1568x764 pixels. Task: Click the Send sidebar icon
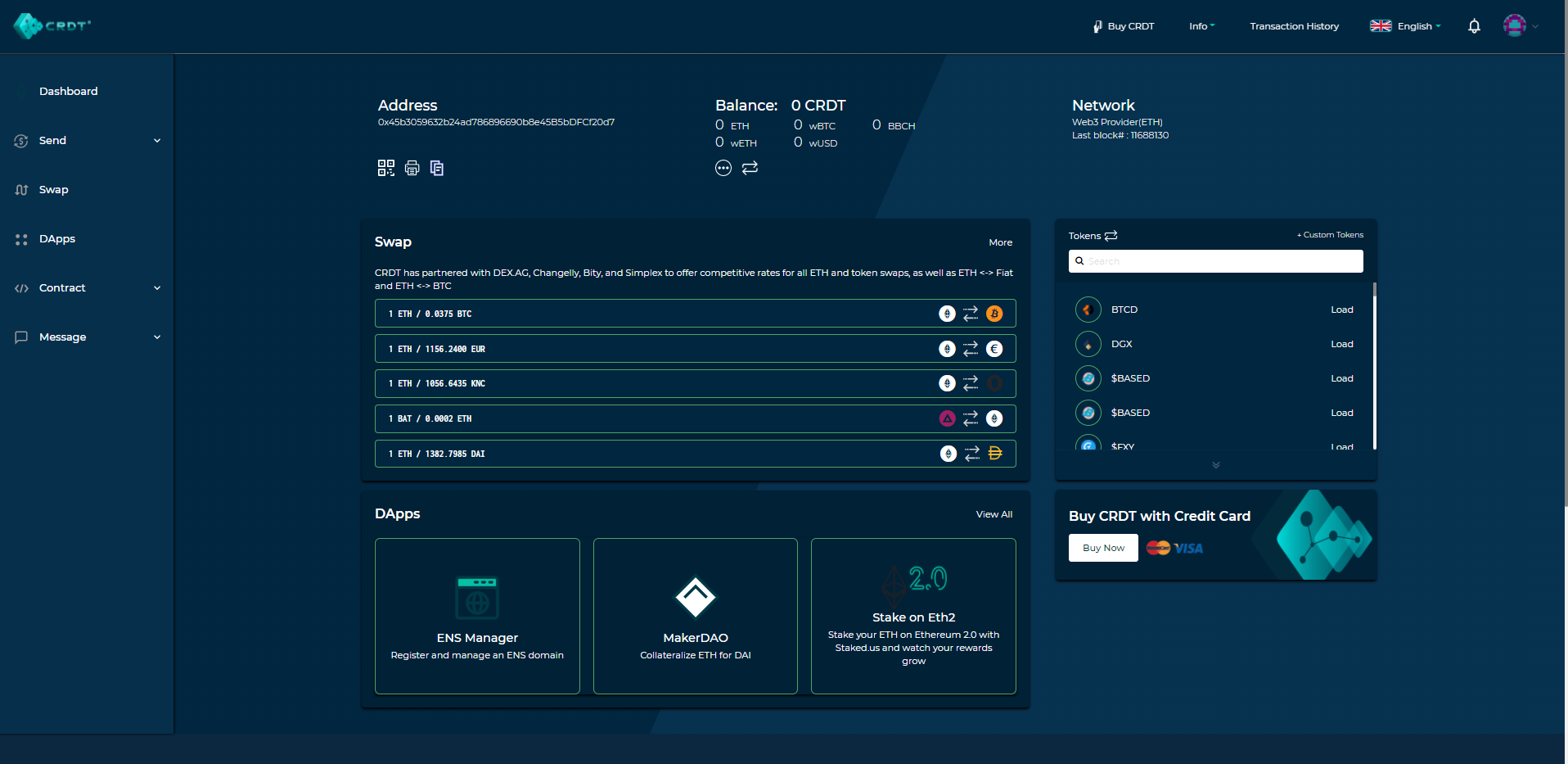(x=21, y=141)
